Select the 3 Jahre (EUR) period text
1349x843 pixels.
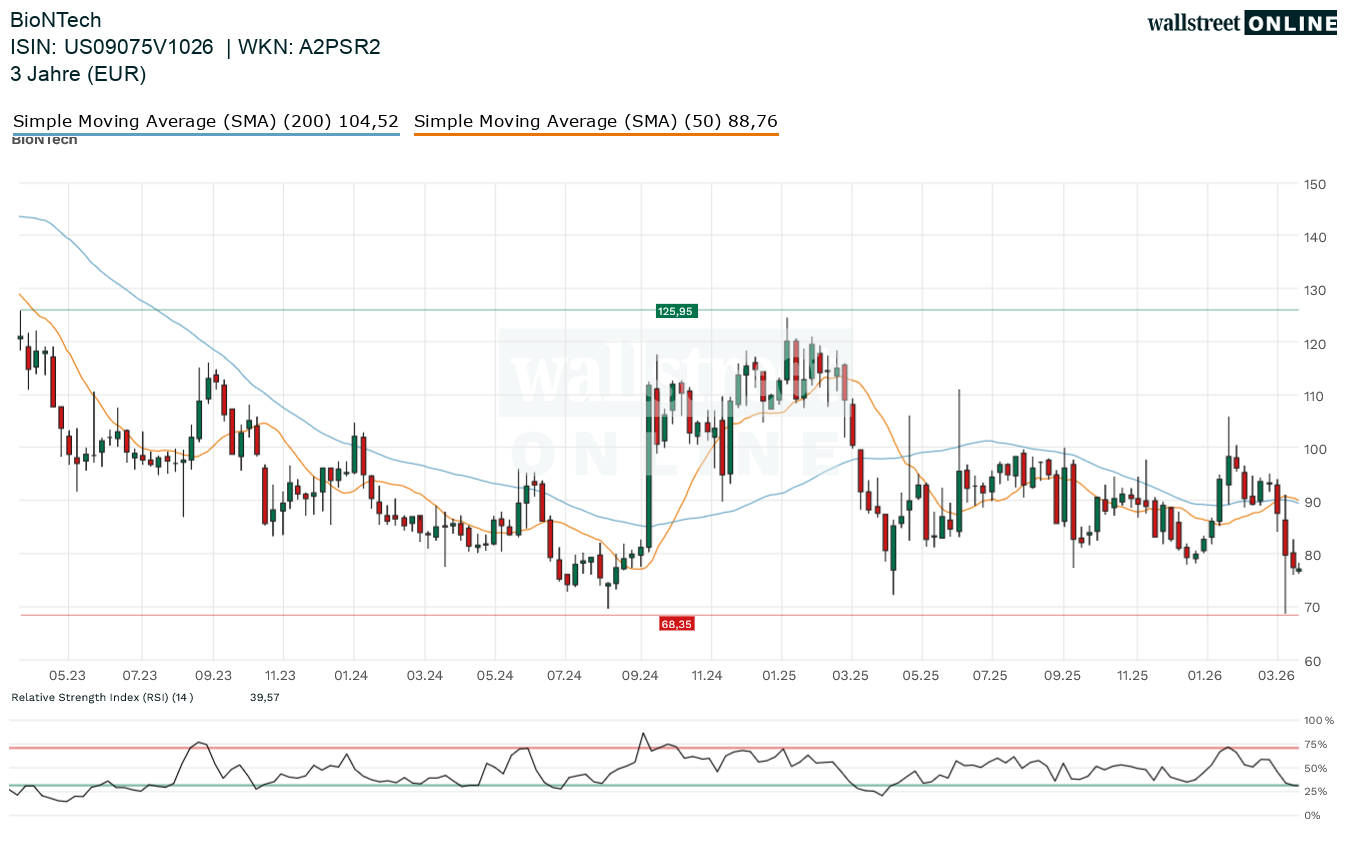tap(78, 73)
